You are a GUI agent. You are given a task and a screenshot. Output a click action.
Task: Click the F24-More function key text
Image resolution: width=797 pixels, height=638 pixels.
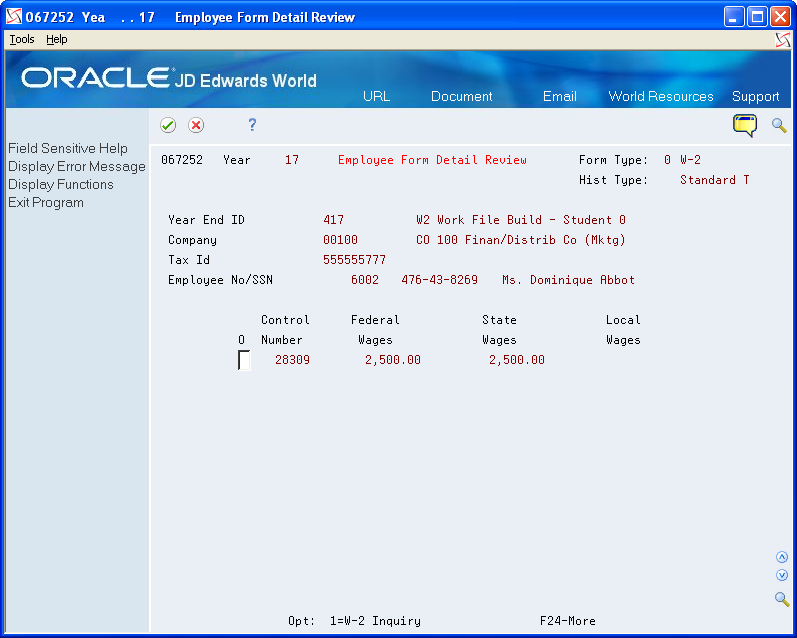[567, 621]
